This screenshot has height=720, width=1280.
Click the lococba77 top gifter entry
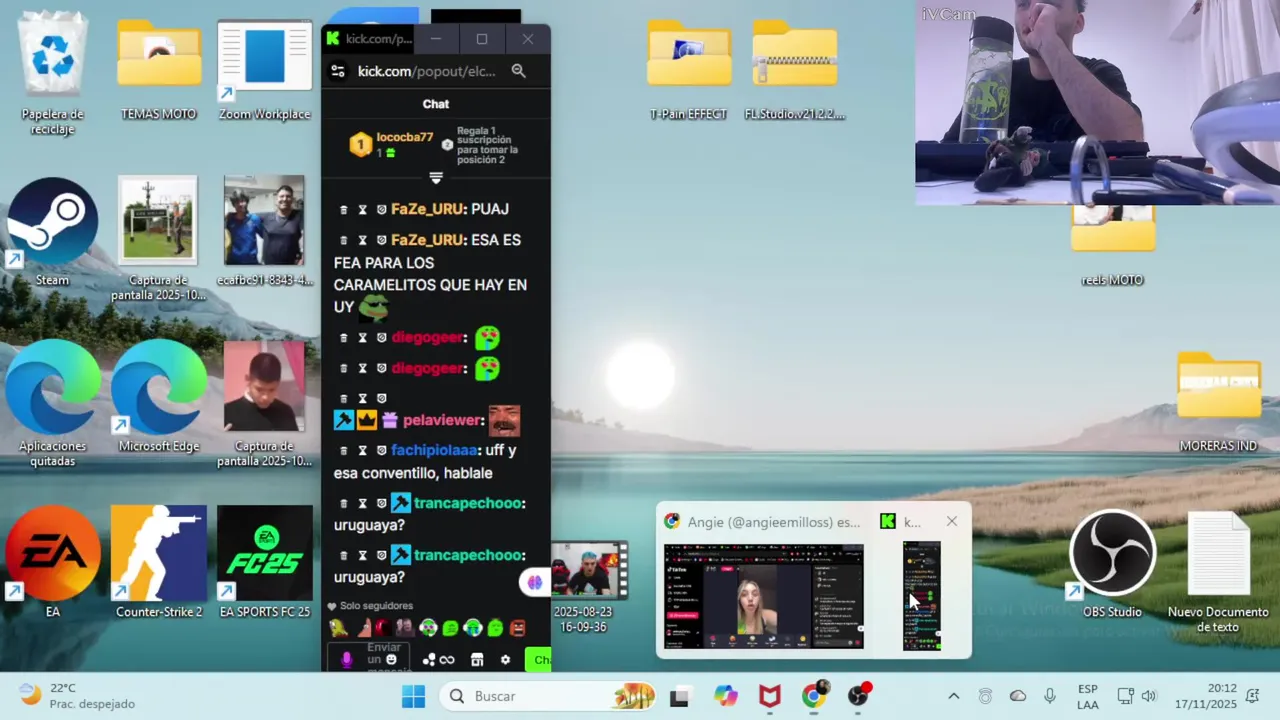click(391, 145)
